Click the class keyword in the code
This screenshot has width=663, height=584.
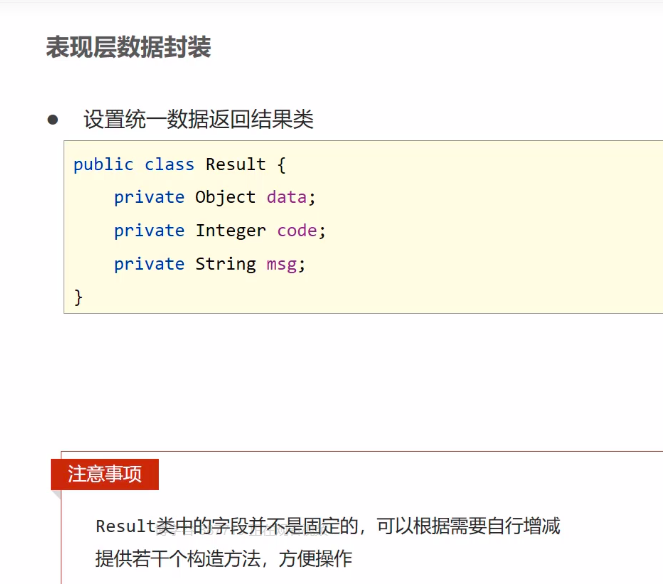point(169,164)
